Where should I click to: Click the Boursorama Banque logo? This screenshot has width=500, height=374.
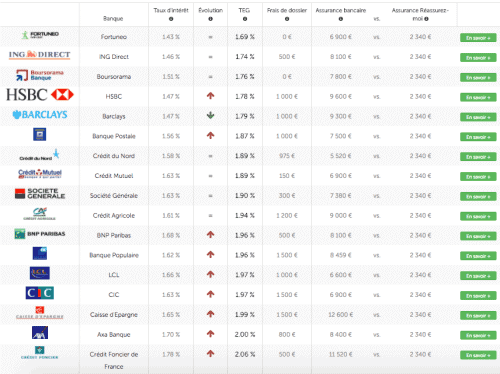[x=40, y=75]
